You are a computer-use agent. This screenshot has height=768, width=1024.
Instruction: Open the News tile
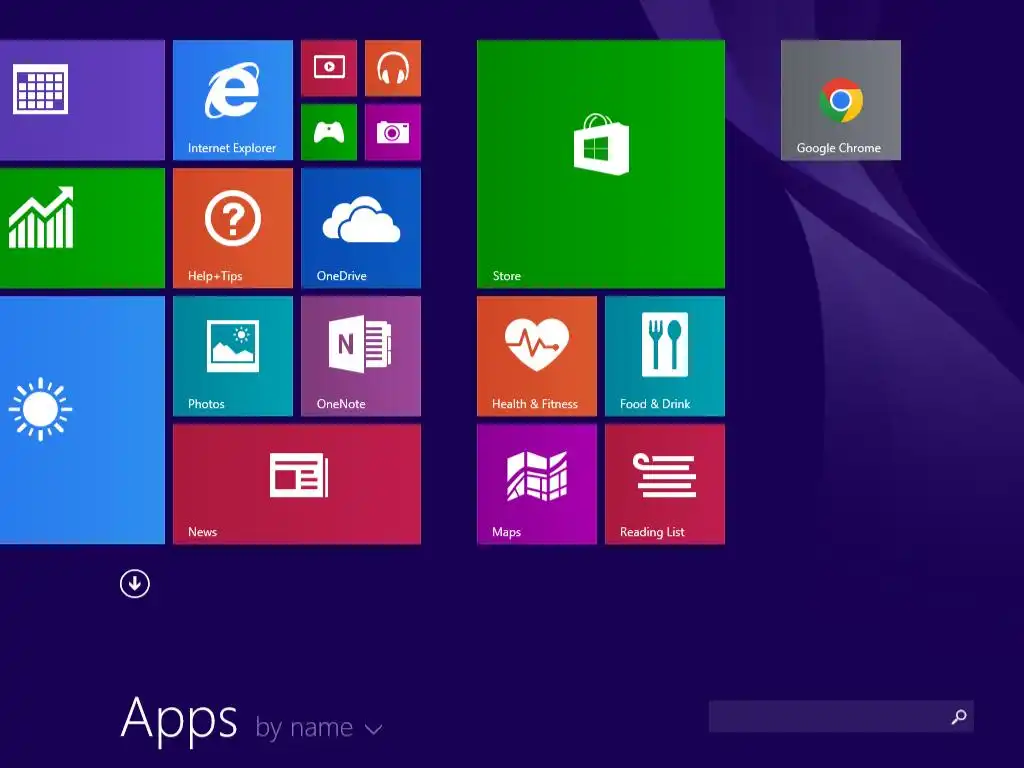[x=297, y=484]
